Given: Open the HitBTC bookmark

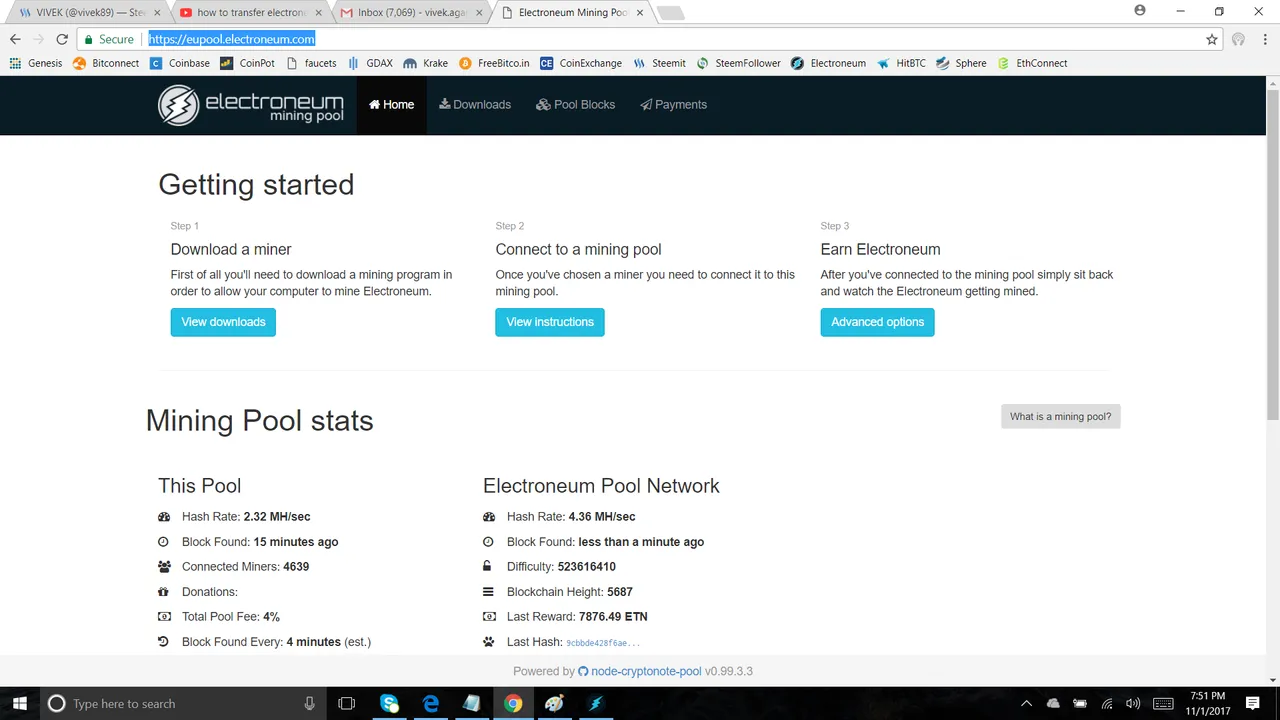Looking at the screenshot, I should point(901,63).
